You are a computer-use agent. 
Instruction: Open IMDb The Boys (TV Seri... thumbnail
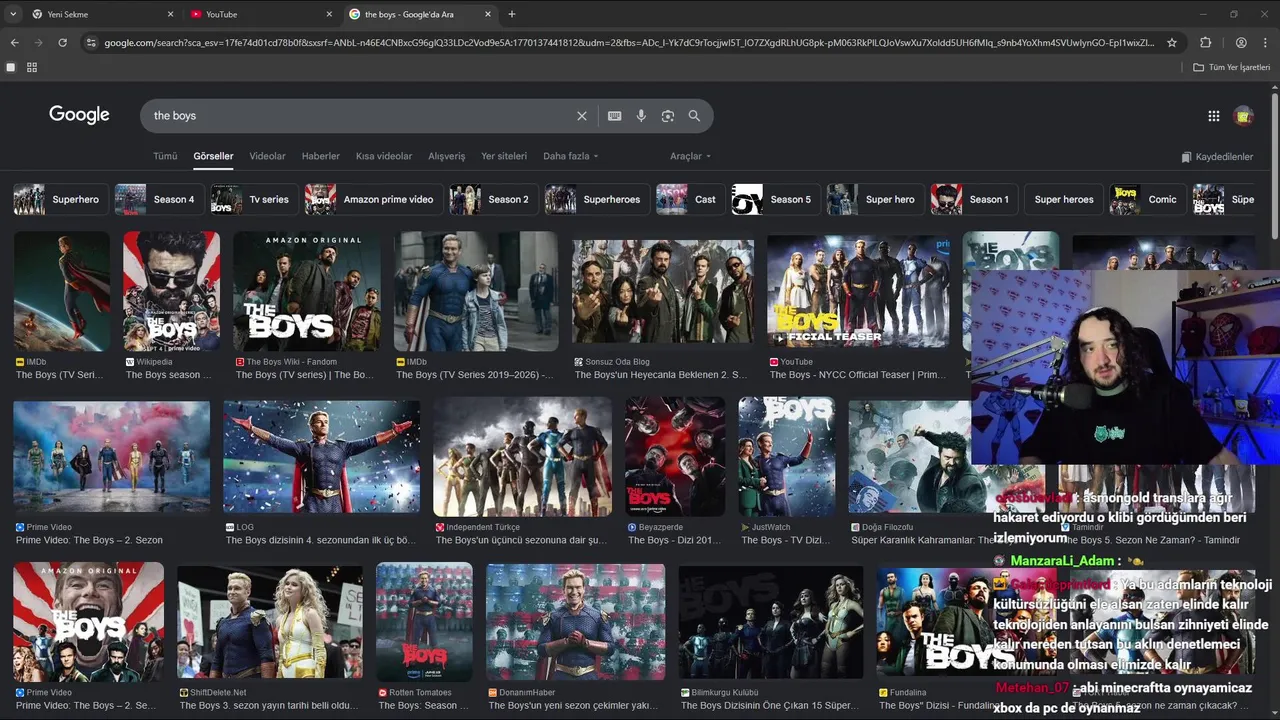[x=61, y=292]
